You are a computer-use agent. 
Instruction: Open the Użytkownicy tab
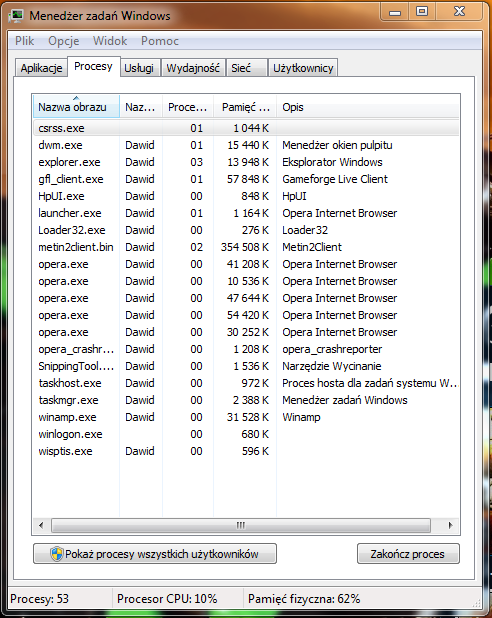tap(303, 68)
